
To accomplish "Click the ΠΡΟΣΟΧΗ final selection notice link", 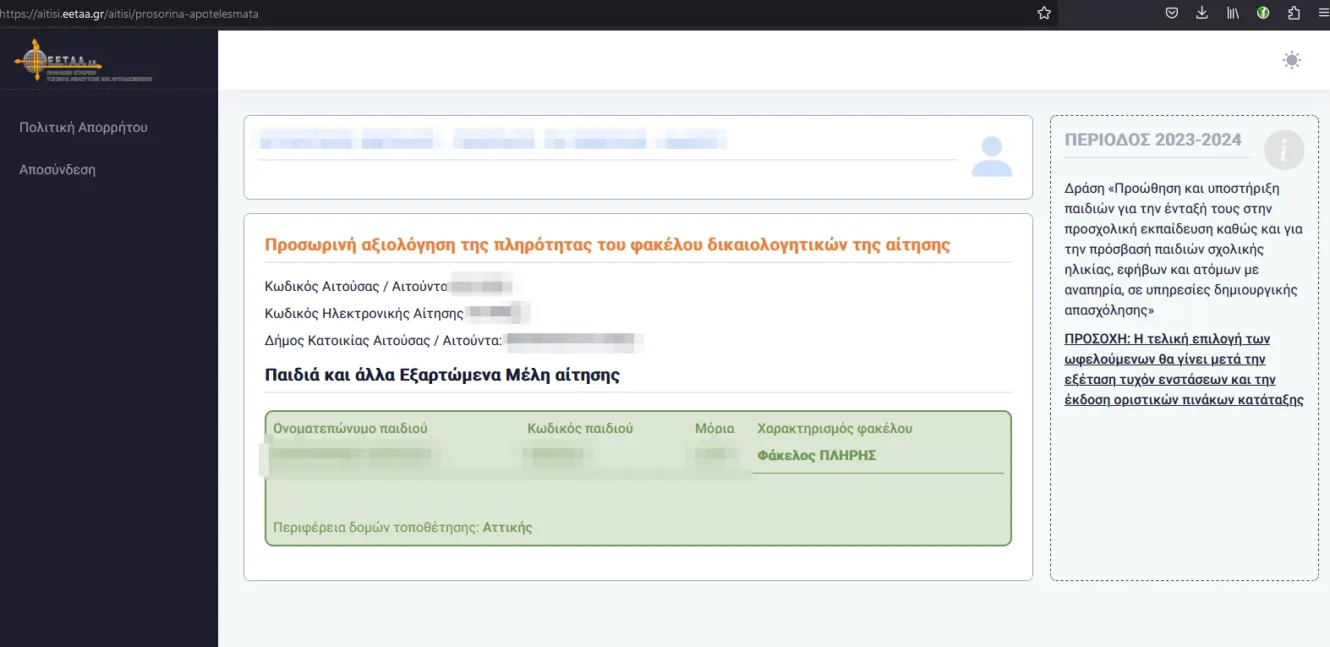I will [1183, 369].
